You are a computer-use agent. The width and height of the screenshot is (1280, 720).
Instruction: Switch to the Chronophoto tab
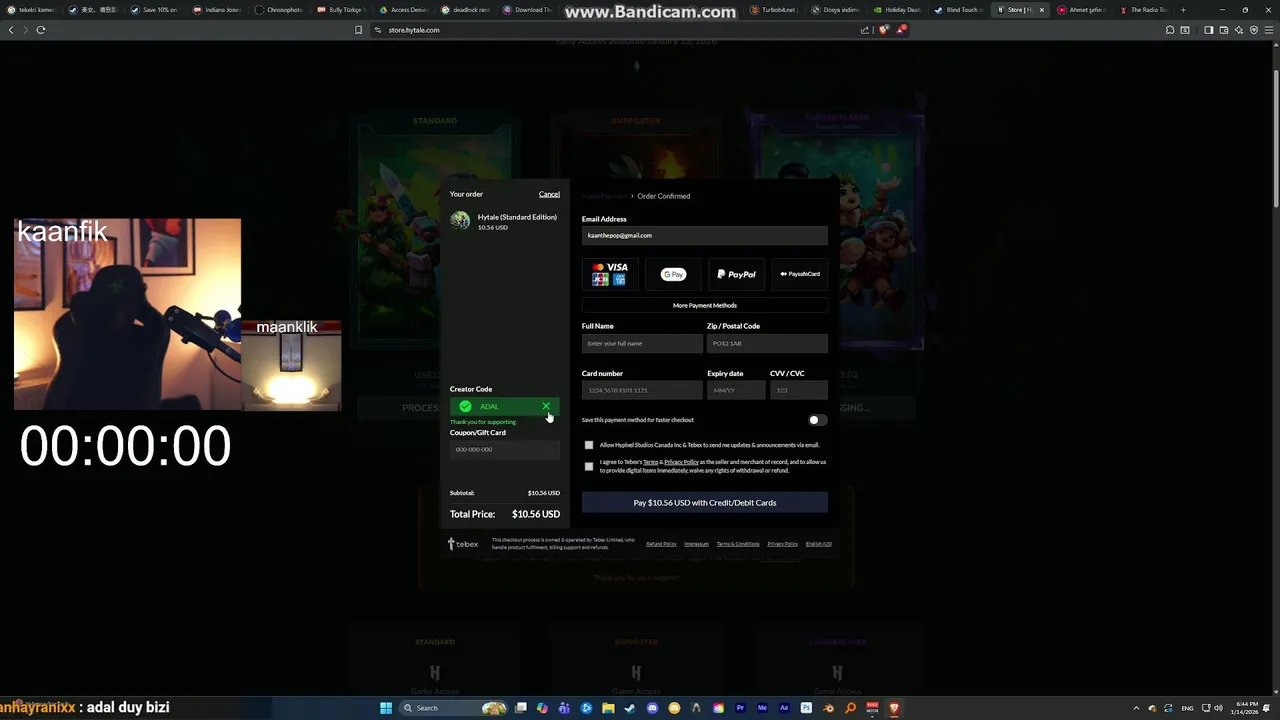click(x=278, y=10)
